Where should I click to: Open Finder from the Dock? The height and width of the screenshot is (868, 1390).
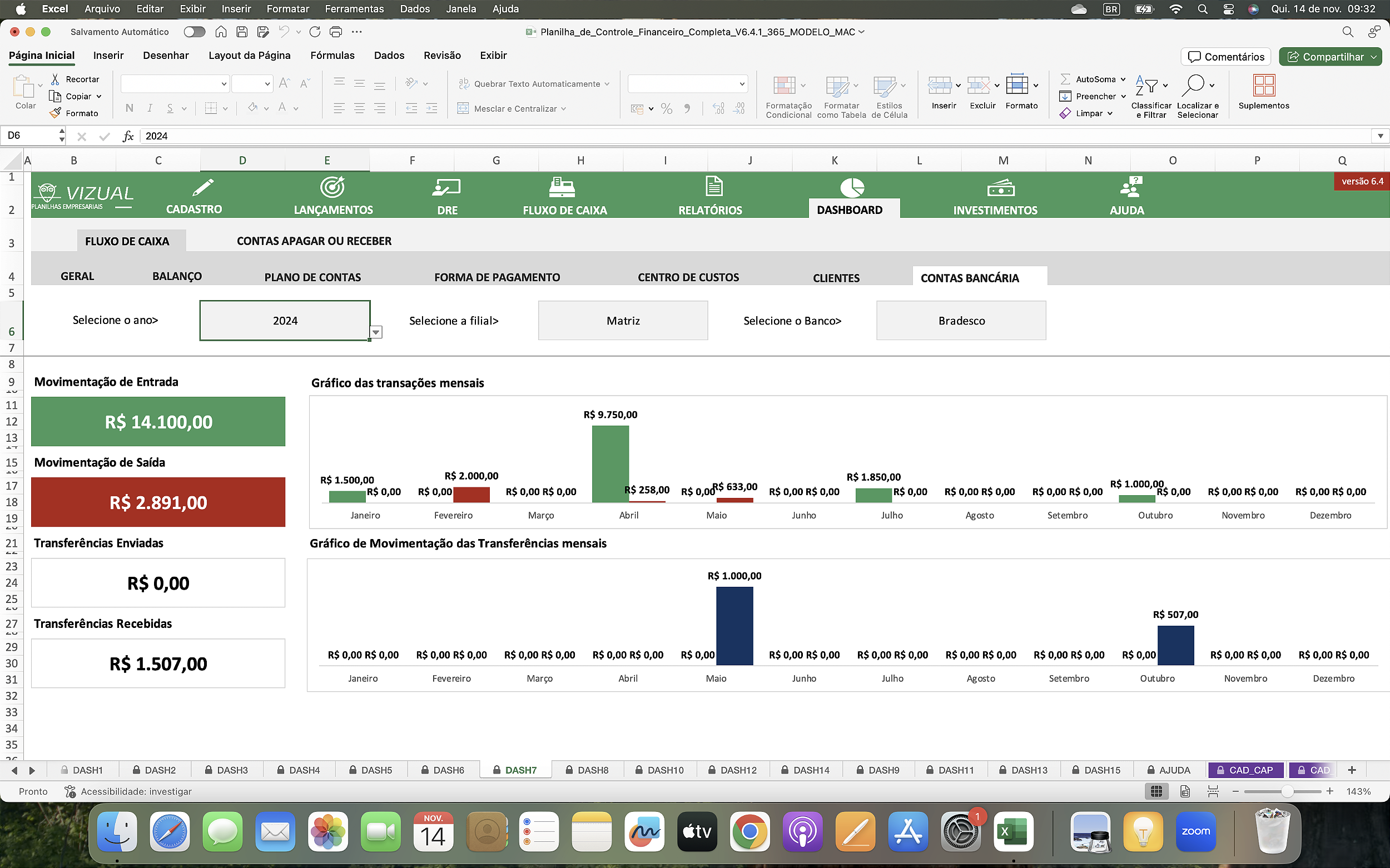pyautogui.click(x=117, y=831)
